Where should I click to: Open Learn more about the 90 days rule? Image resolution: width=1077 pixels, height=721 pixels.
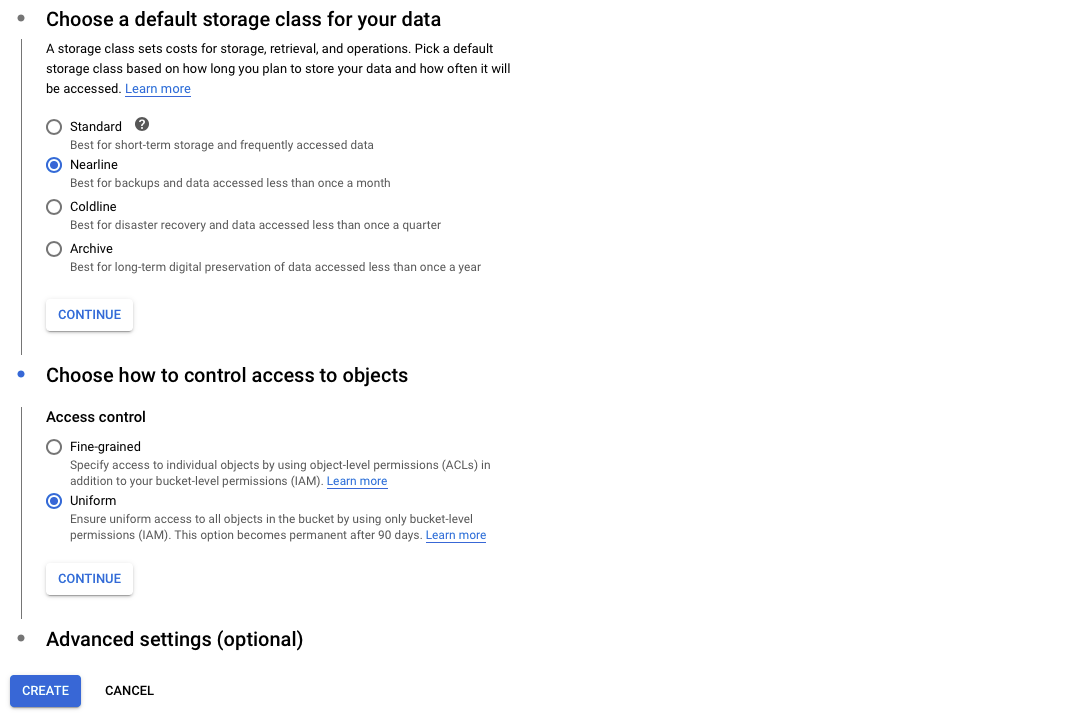[x=456, y=535]
